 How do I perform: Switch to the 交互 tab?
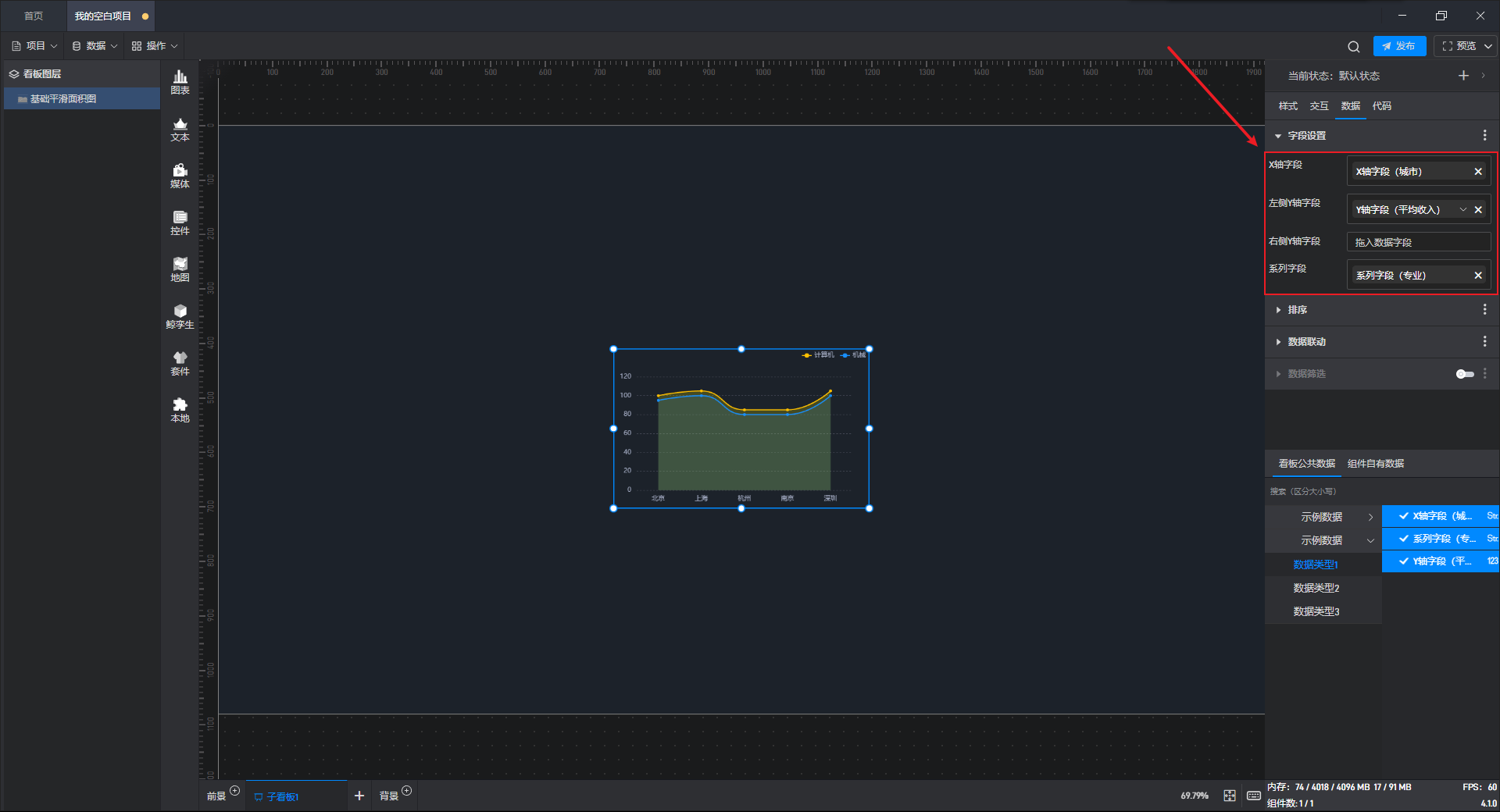click(x=1320, y=106)
